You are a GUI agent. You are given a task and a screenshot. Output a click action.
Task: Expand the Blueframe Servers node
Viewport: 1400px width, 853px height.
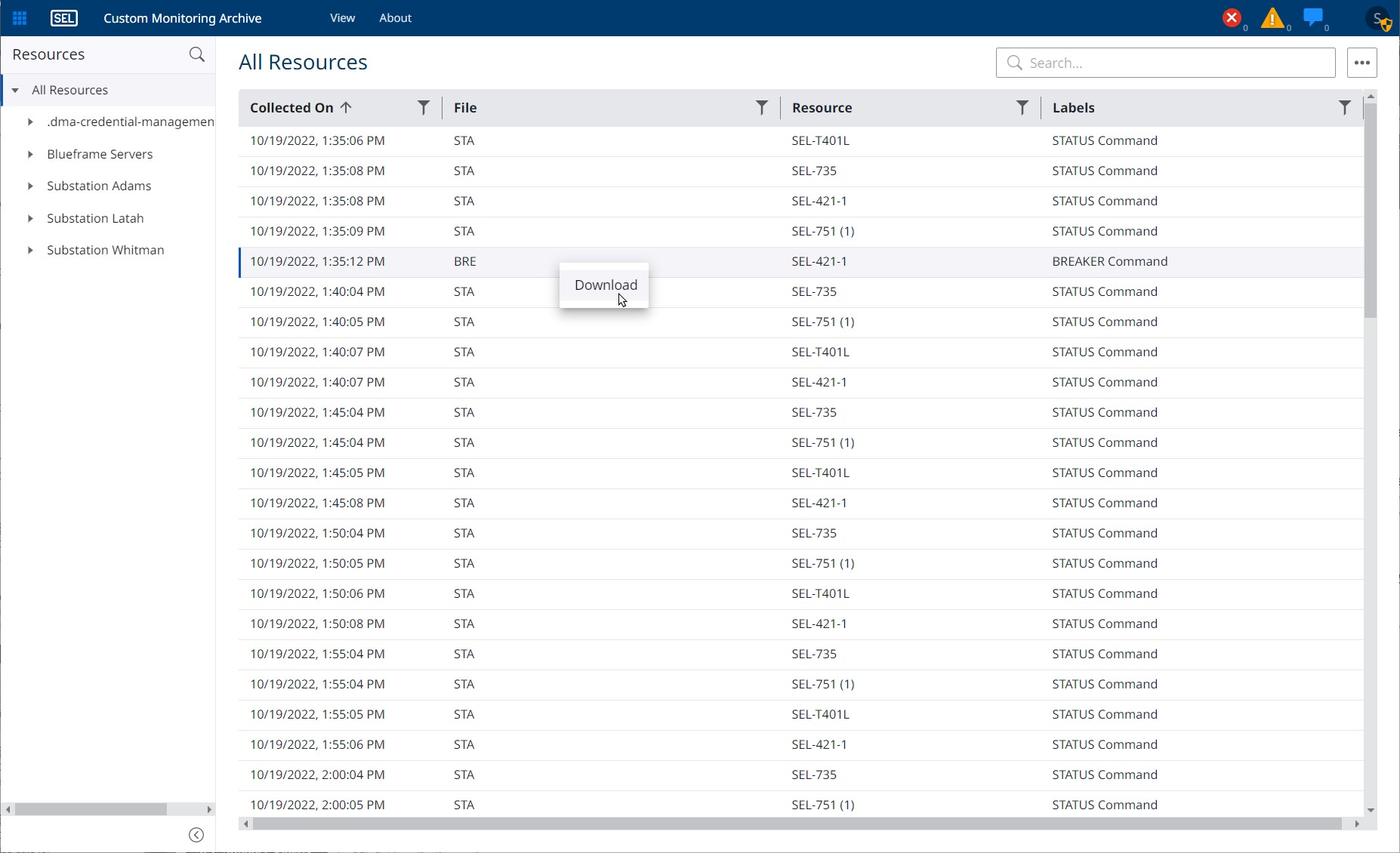30,154
